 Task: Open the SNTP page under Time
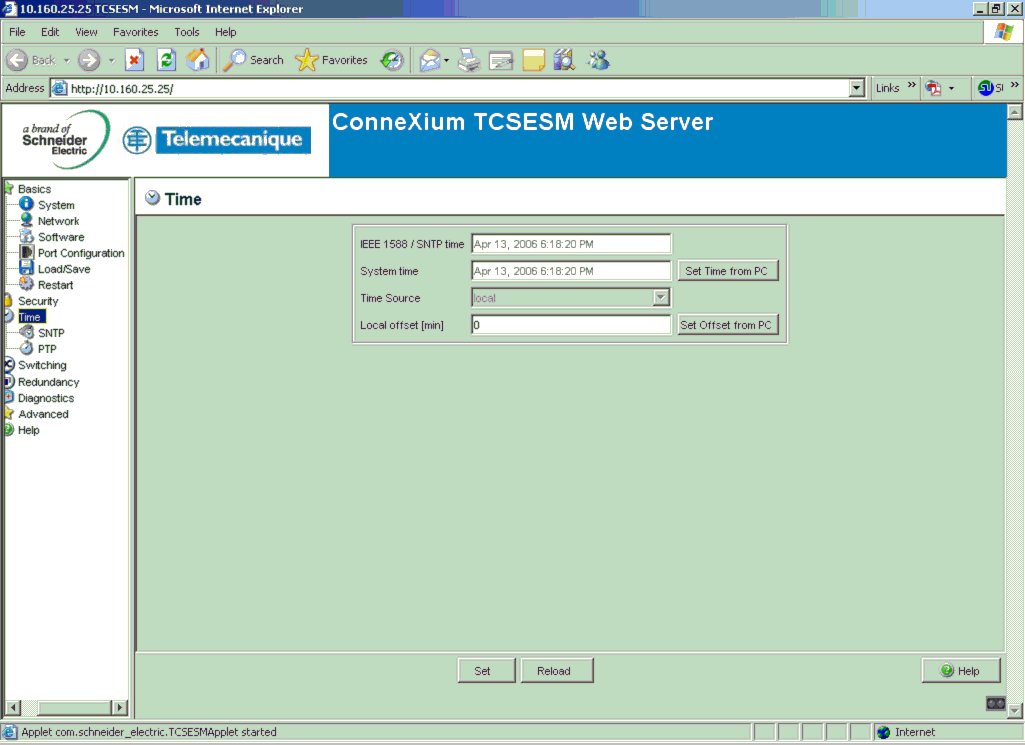tap(51, 333)
